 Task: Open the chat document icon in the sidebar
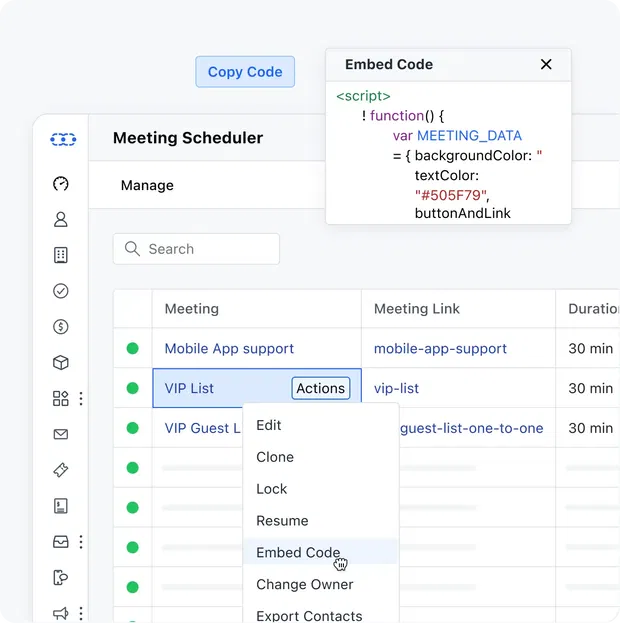click(x=61, y=577)
